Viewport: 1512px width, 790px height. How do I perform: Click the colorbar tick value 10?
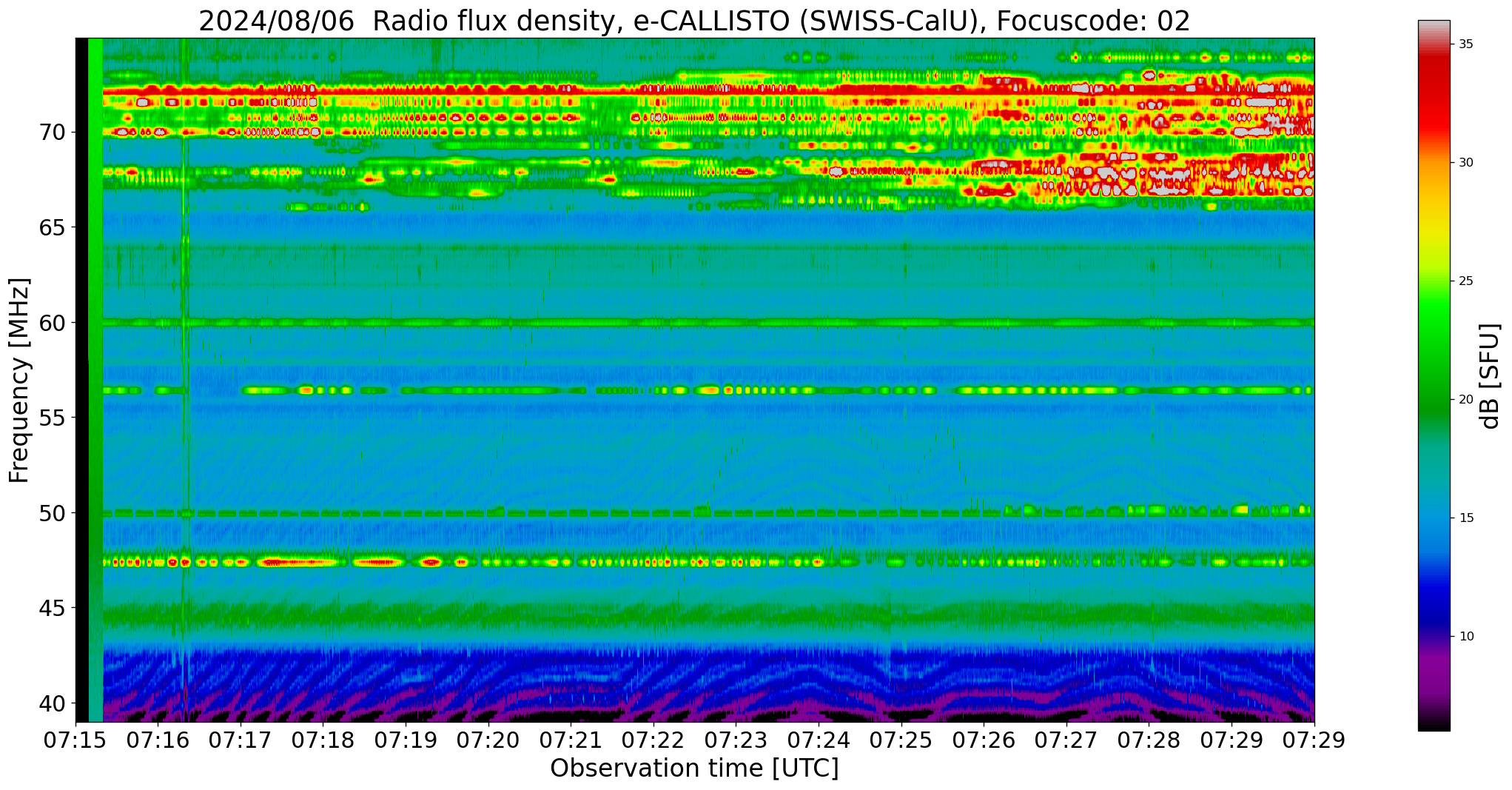[1465, 637]
